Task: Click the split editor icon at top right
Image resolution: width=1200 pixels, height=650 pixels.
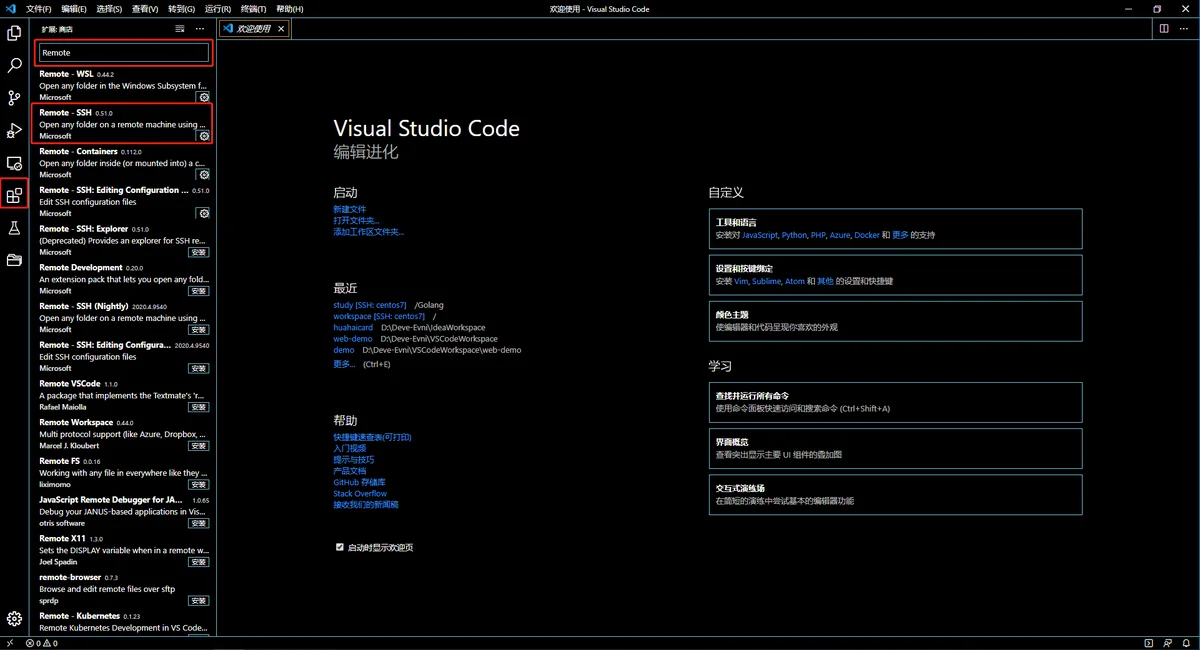Action: coord(1164,29)
